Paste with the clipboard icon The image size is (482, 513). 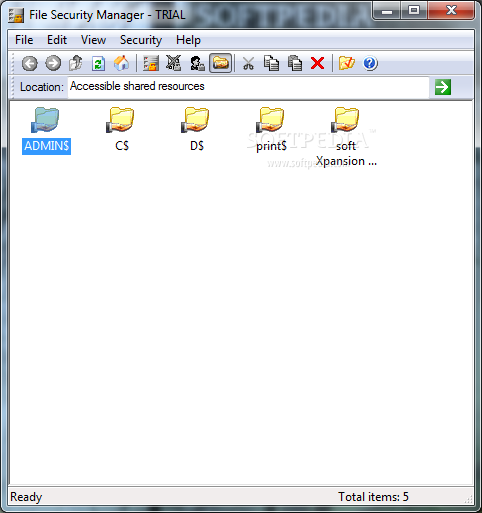[295, 63]
